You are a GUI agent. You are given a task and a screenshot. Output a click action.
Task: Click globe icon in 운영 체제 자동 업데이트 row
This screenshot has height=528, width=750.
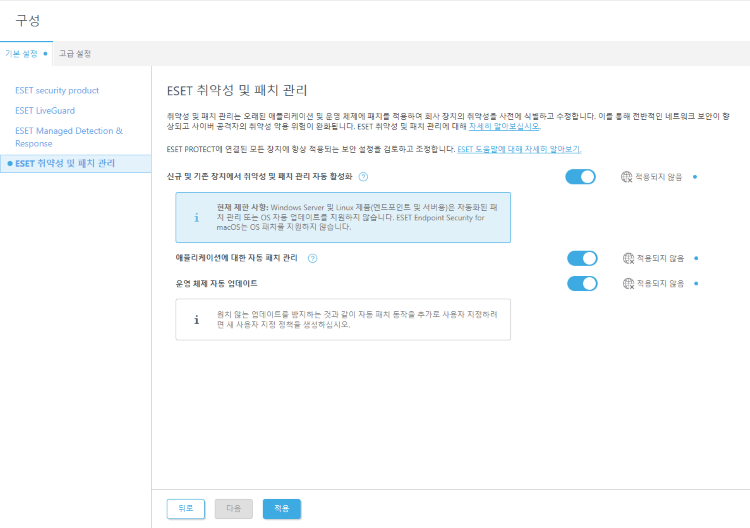click(629, 284)
